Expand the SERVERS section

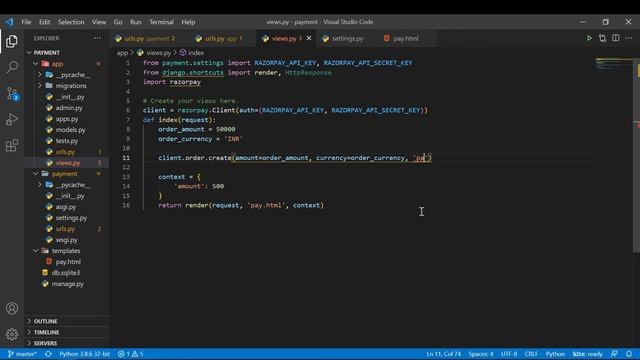click(67, 343)
